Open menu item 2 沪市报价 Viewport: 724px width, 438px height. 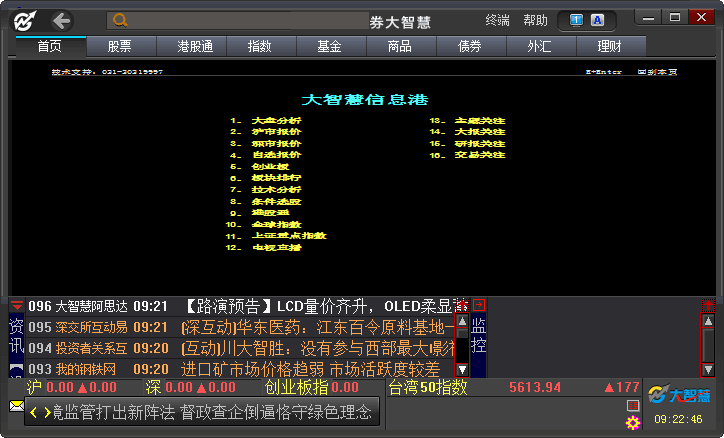[265, 132]
